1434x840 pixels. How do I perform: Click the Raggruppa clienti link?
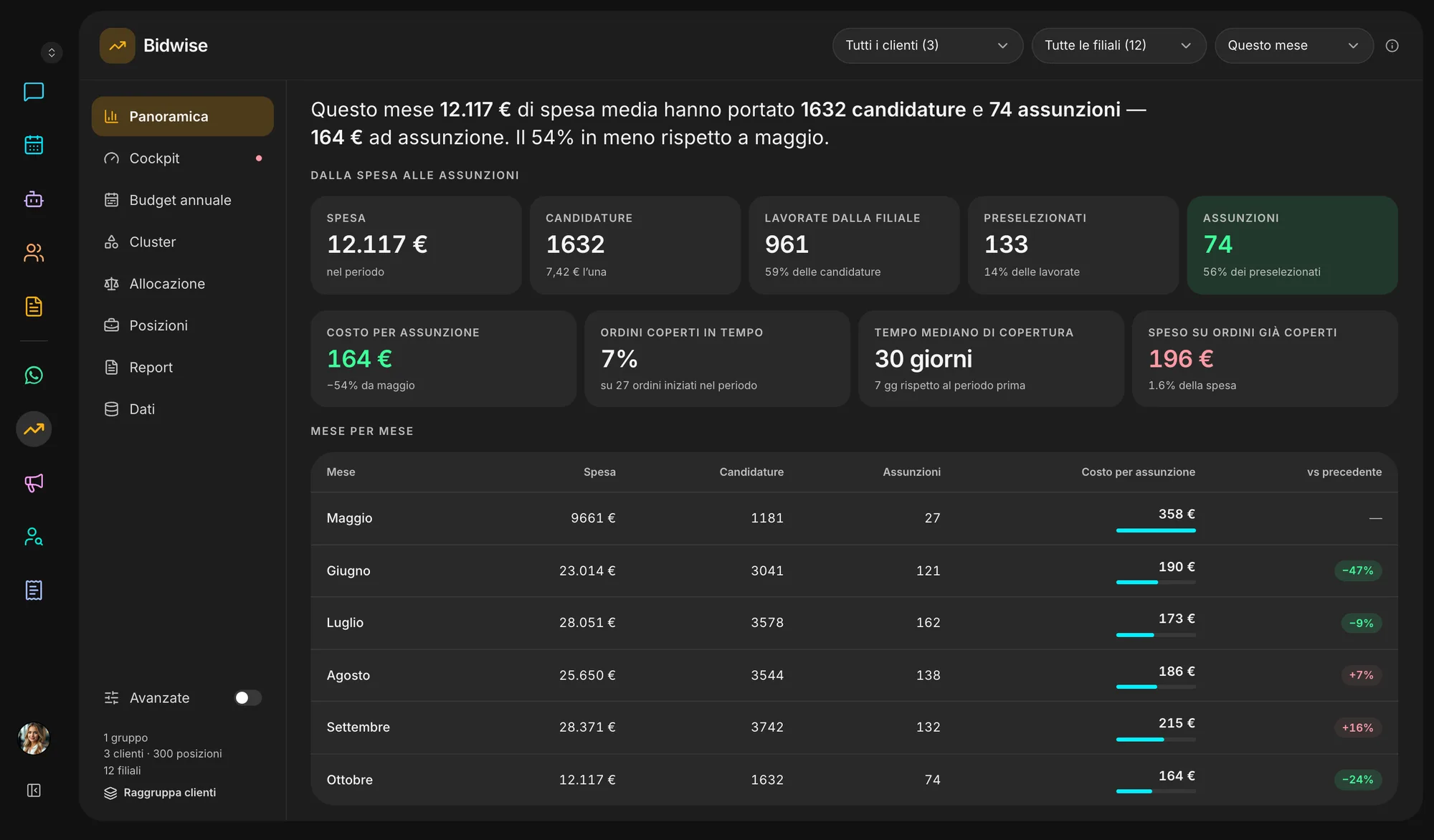pos(160,793)
